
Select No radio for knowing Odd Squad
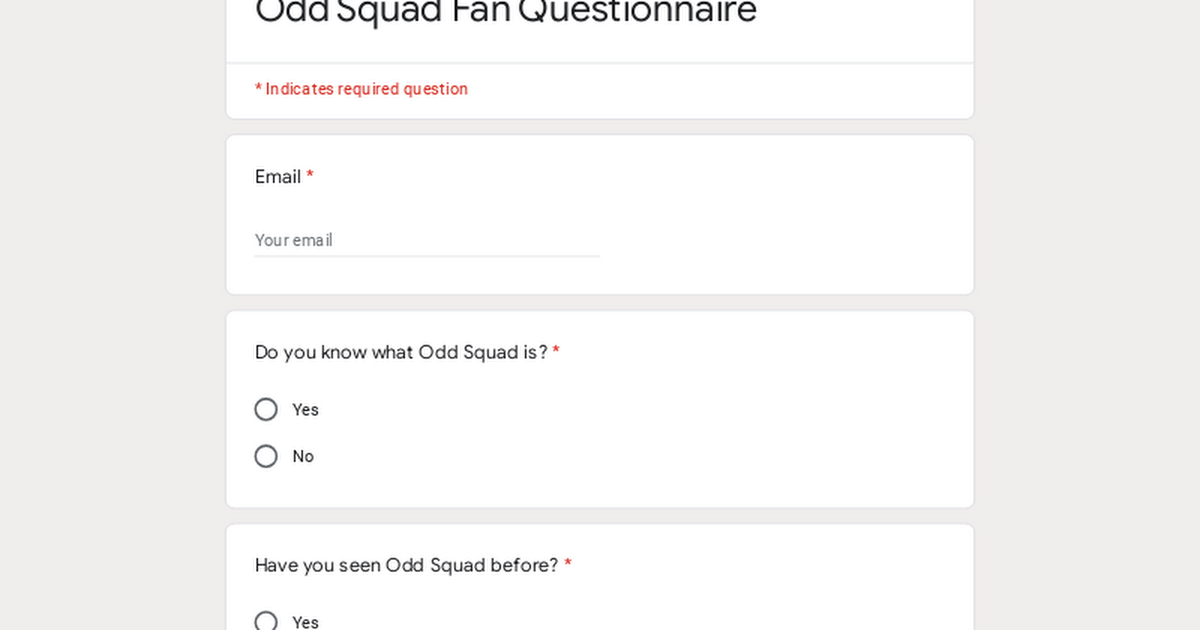(x=266, y=456)
